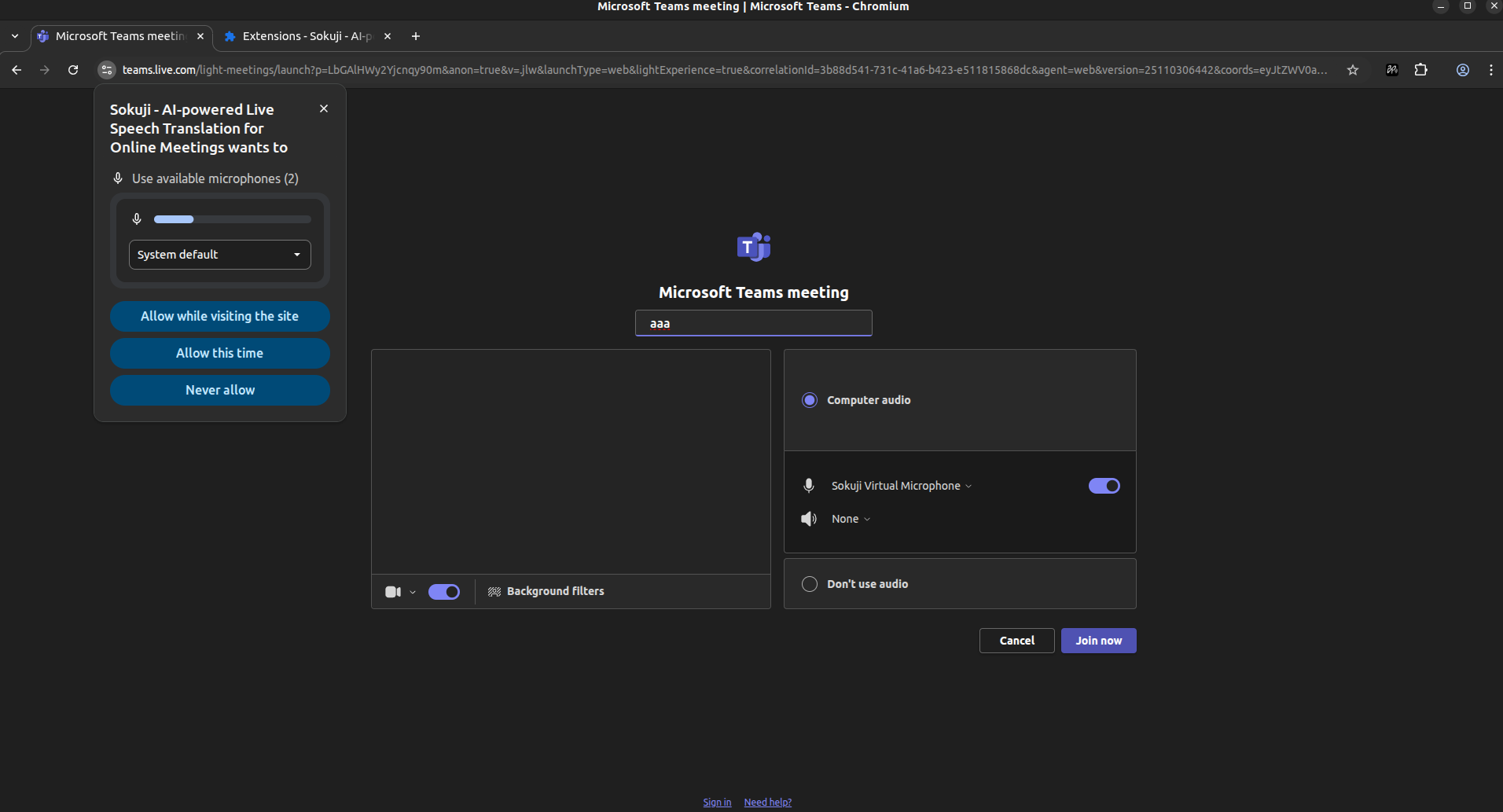Open the tab search dropdown arrow
The width and height of the screenshot is (1503, 812).
(x=15, y=36)
